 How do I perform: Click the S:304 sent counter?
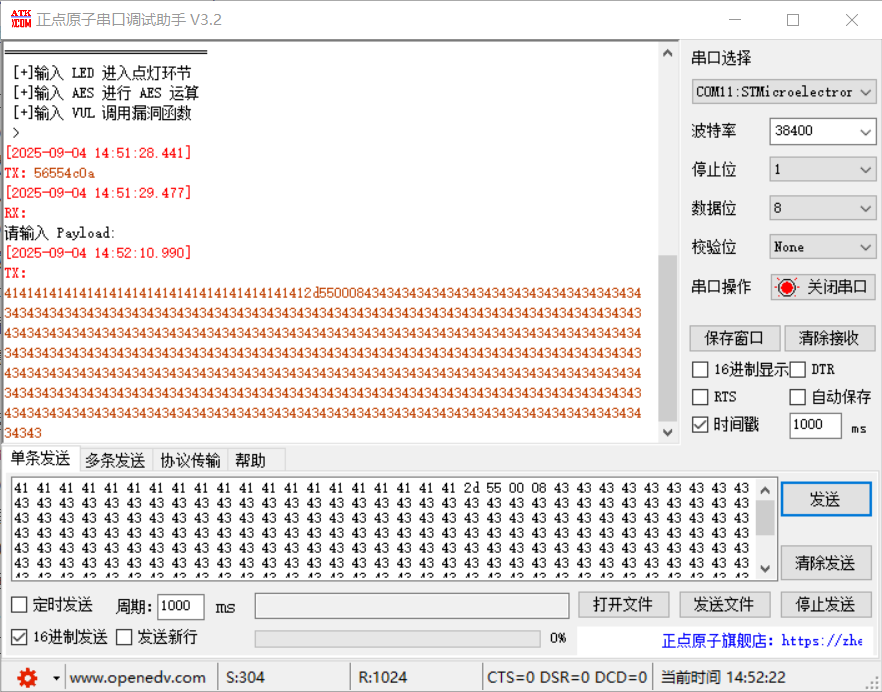pos(245,677)
